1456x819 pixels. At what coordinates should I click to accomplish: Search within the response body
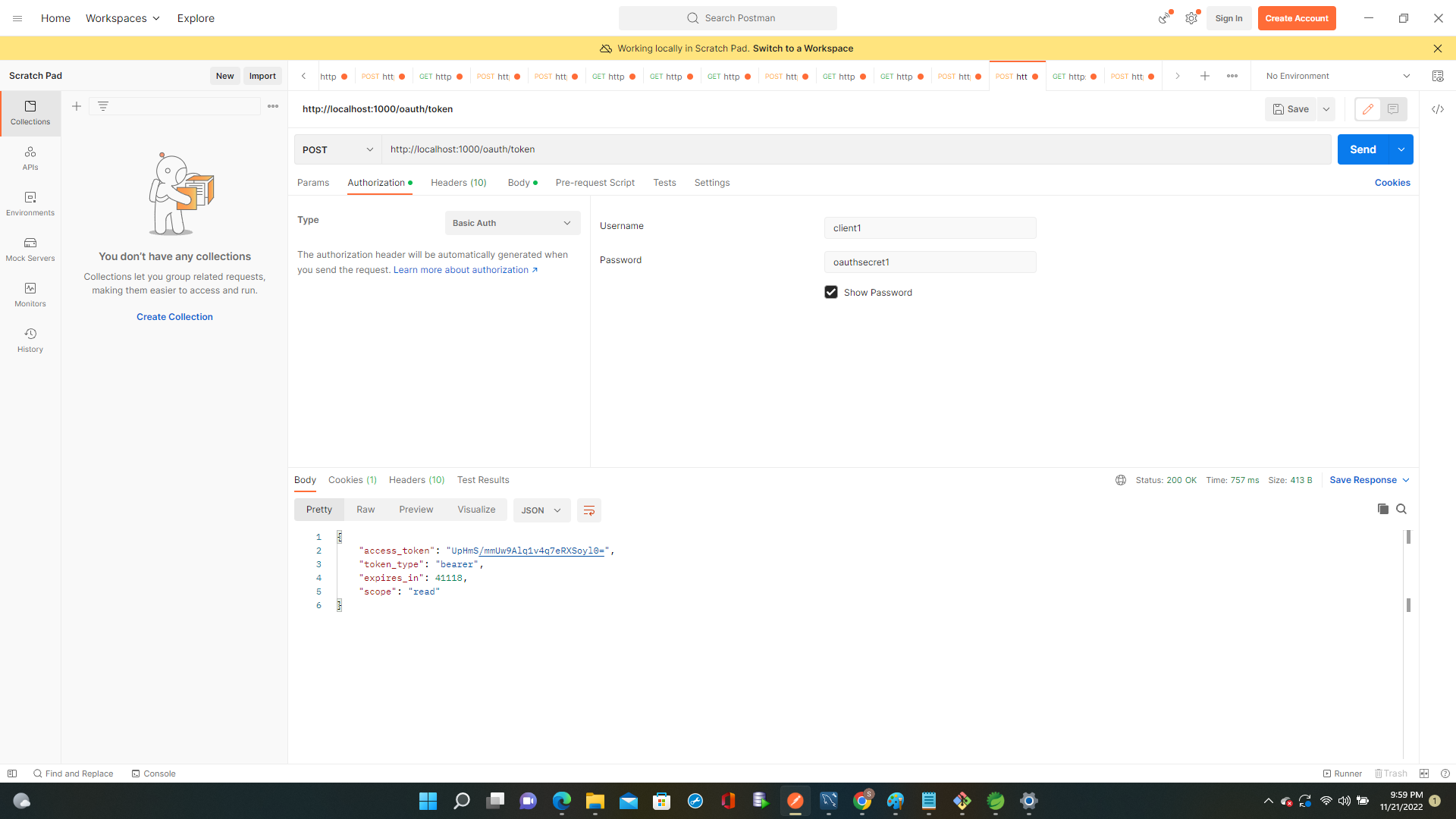tap(1401, 509)
